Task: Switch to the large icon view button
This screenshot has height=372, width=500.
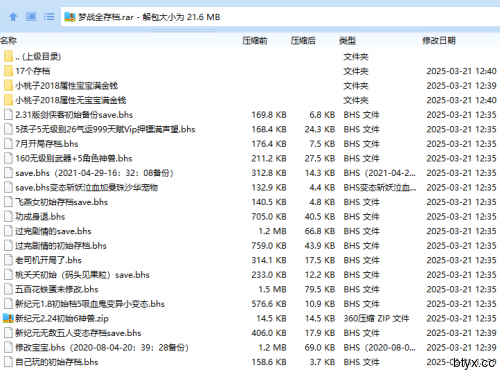Action: pos(31,17)
